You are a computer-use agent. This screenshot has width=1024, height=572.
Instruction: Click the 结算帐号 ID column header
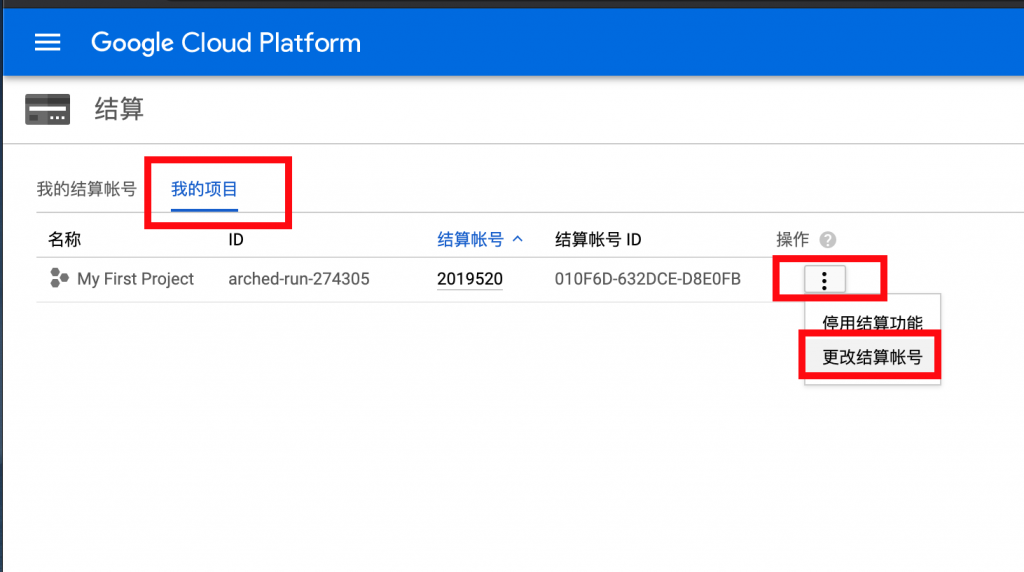[598, 240]
